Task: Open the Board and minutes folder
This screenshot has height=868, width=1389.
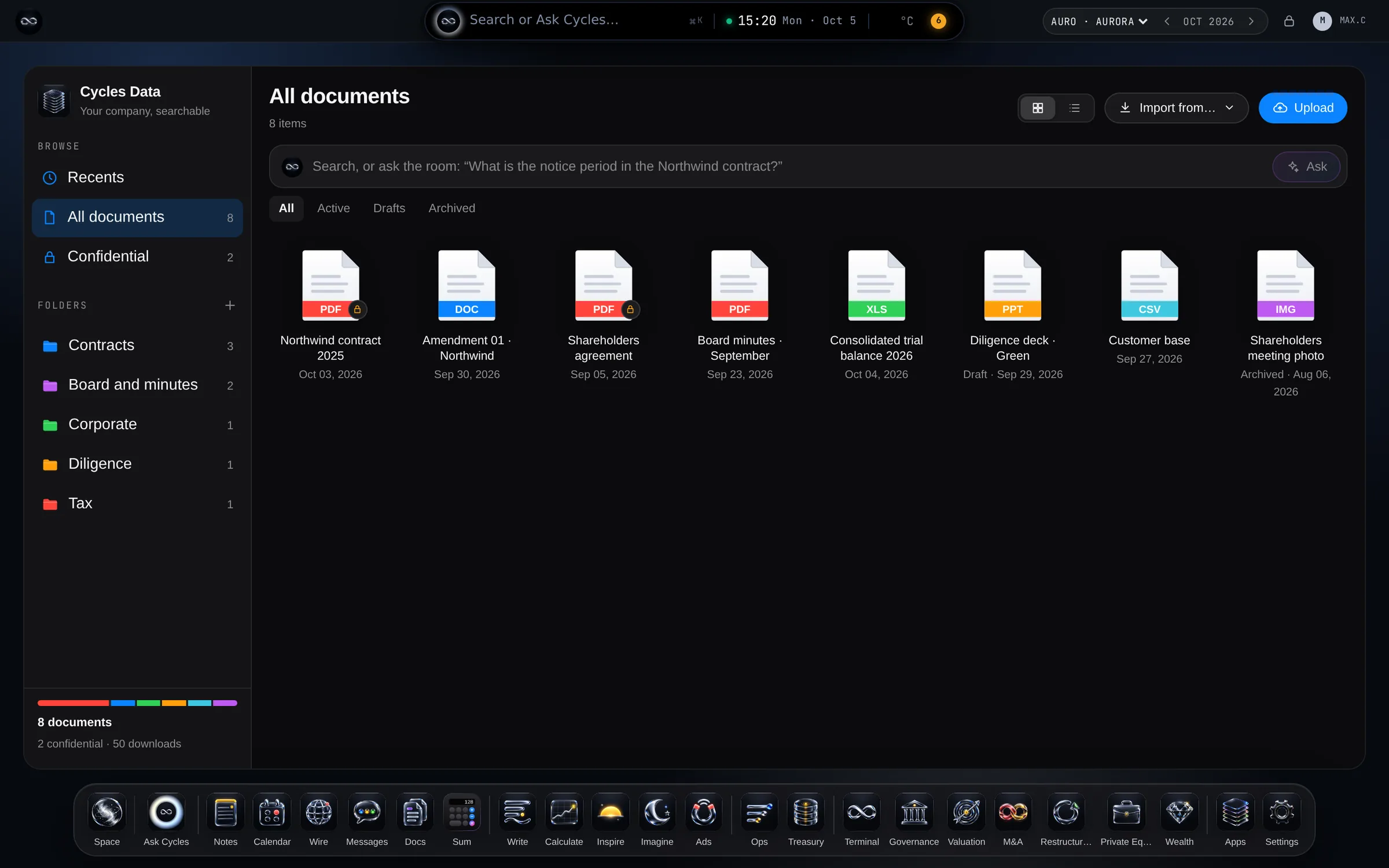Action: point(137,385)
